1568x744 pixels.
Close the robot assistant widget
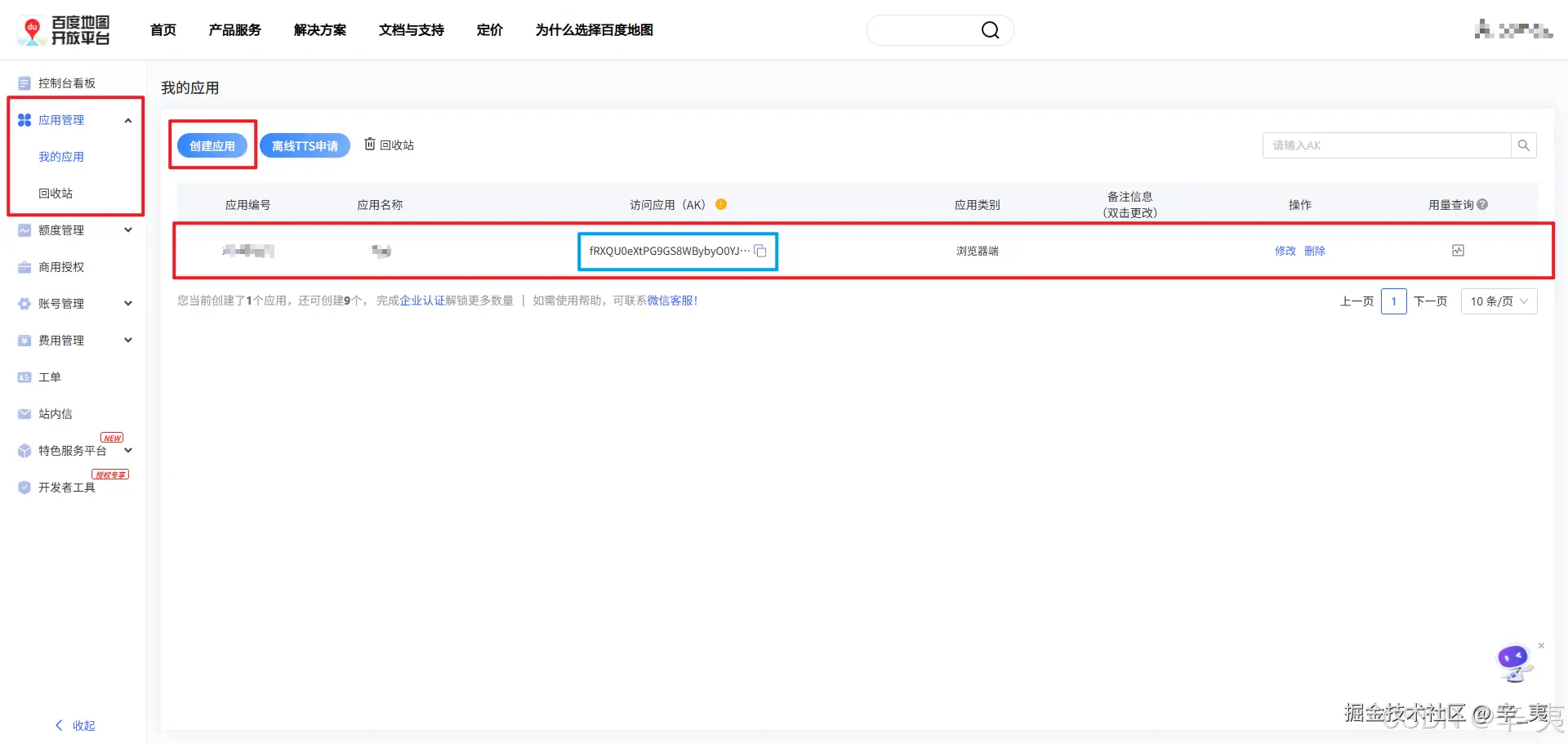click(x=1541, y=646)
